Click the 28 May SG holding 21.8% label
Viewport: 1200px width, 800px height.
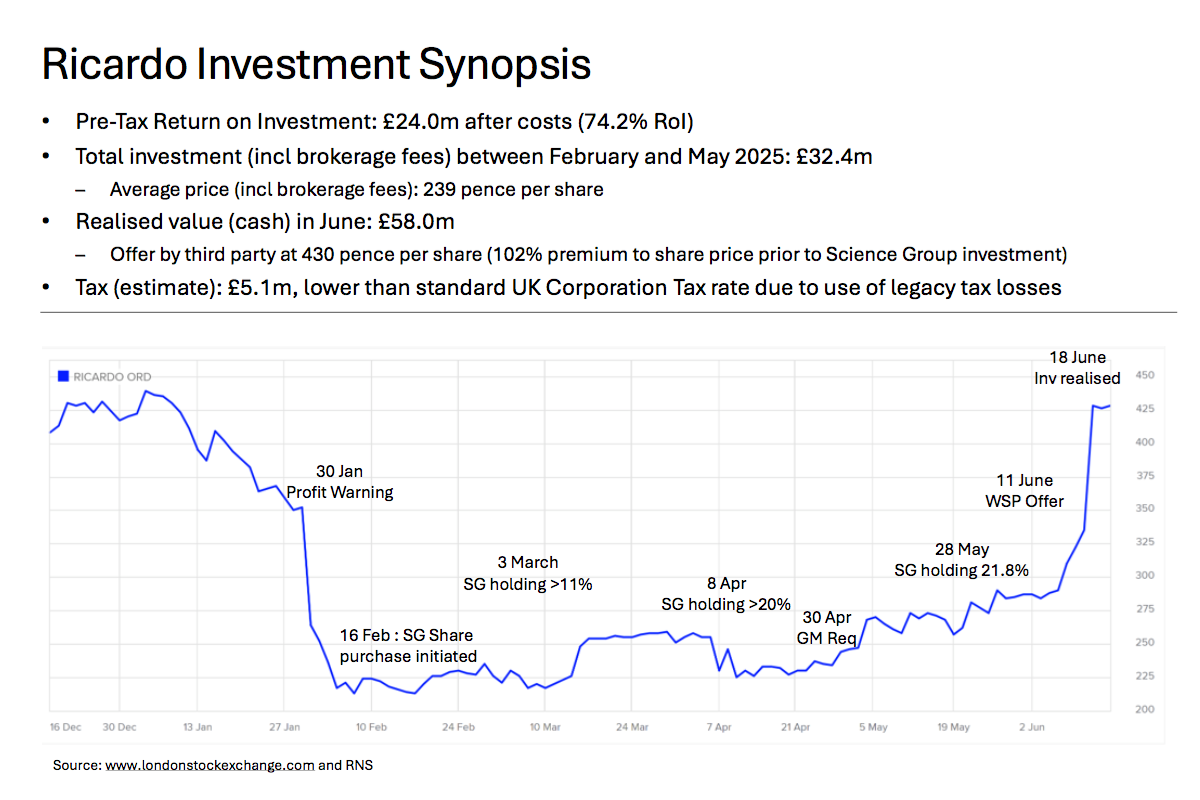[961, 559]
